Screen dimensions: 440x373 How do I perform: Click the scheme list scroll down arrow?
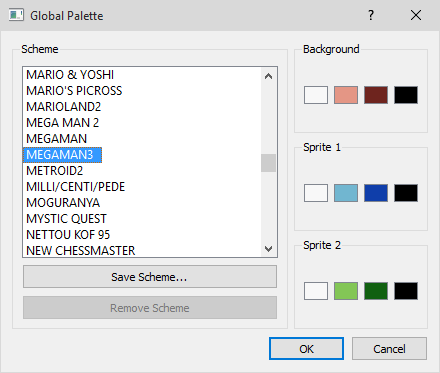click(268, 249)
